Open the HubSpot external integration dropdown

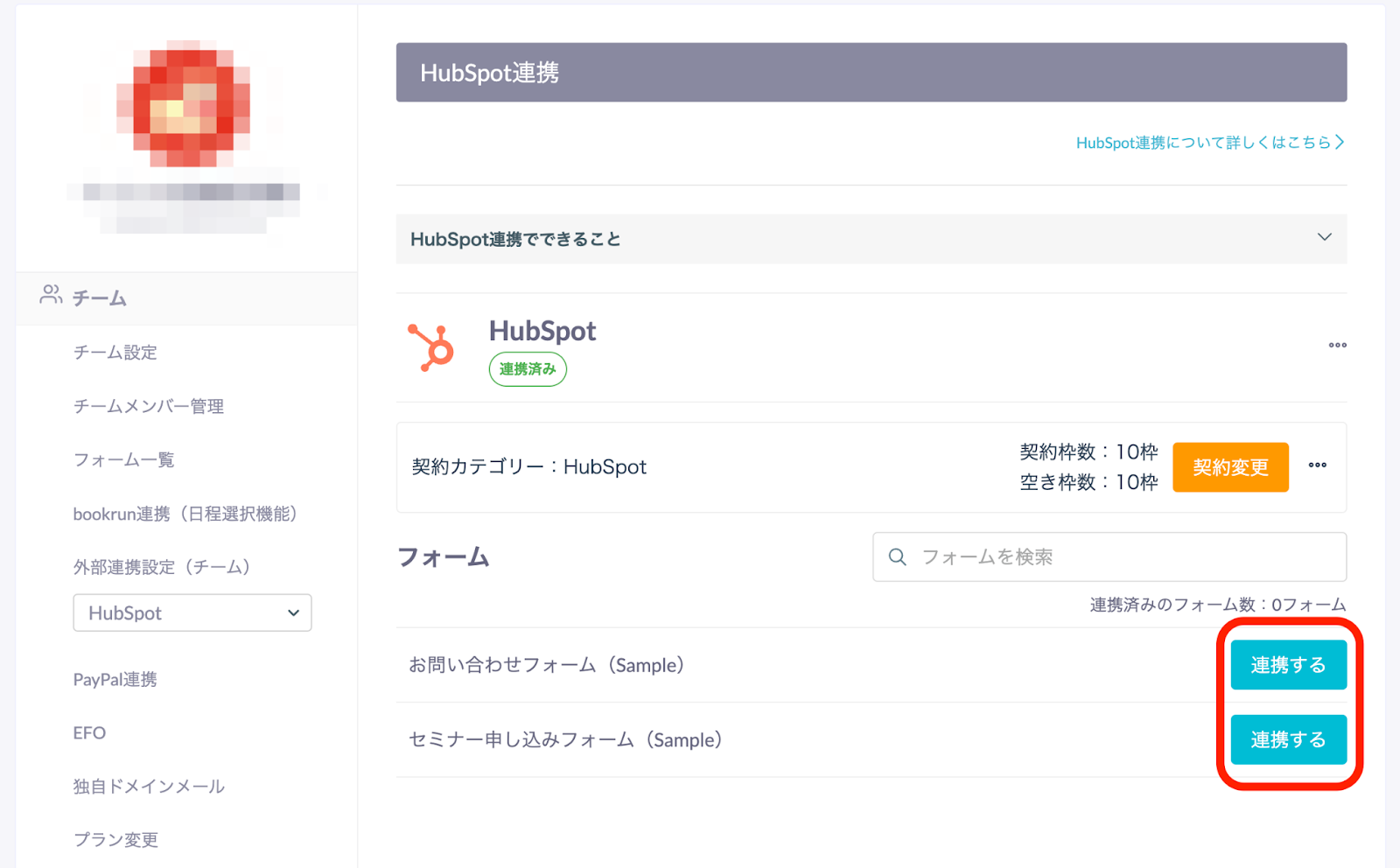(192, 612)
